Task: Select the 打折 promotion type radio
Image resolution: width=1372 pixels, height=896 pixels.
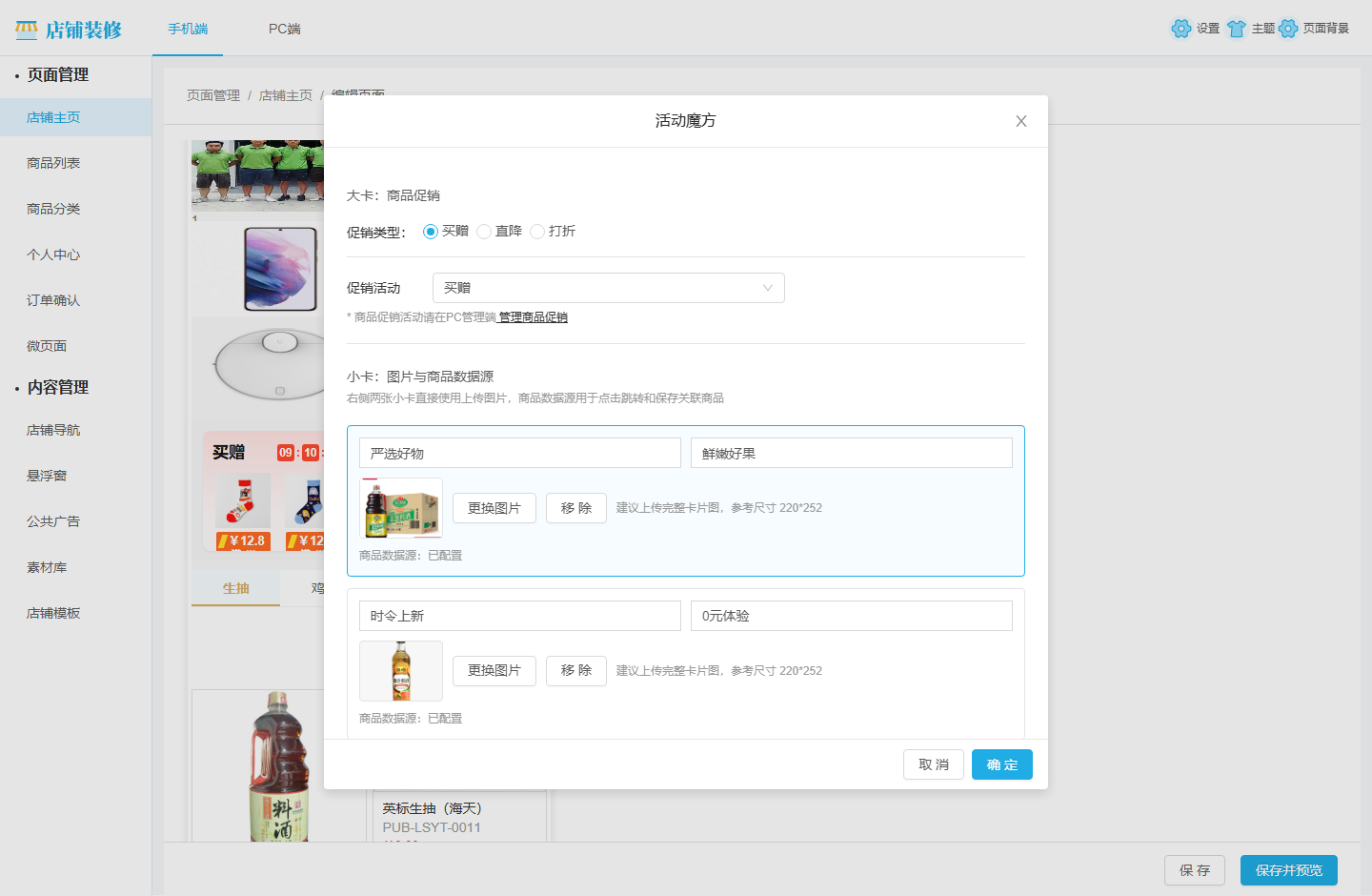Action: (537, 232)
